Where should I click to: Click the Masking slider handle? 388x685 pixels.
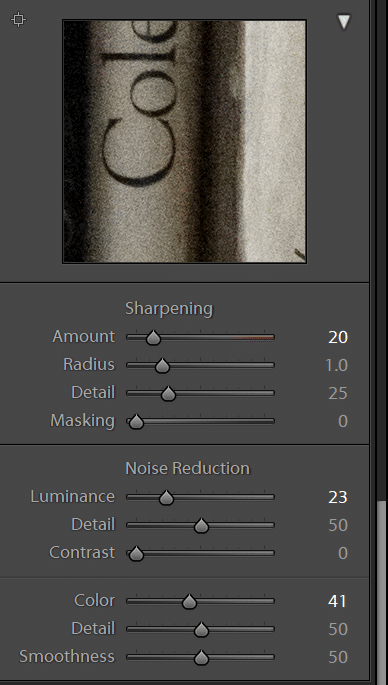coord(136,422)
